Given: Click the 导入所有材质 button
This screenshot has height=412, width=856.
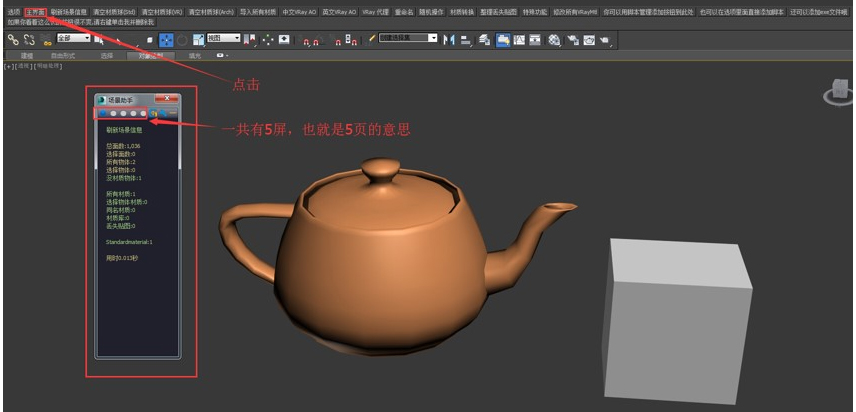Looking at the screenshot, I should [257, 12].
